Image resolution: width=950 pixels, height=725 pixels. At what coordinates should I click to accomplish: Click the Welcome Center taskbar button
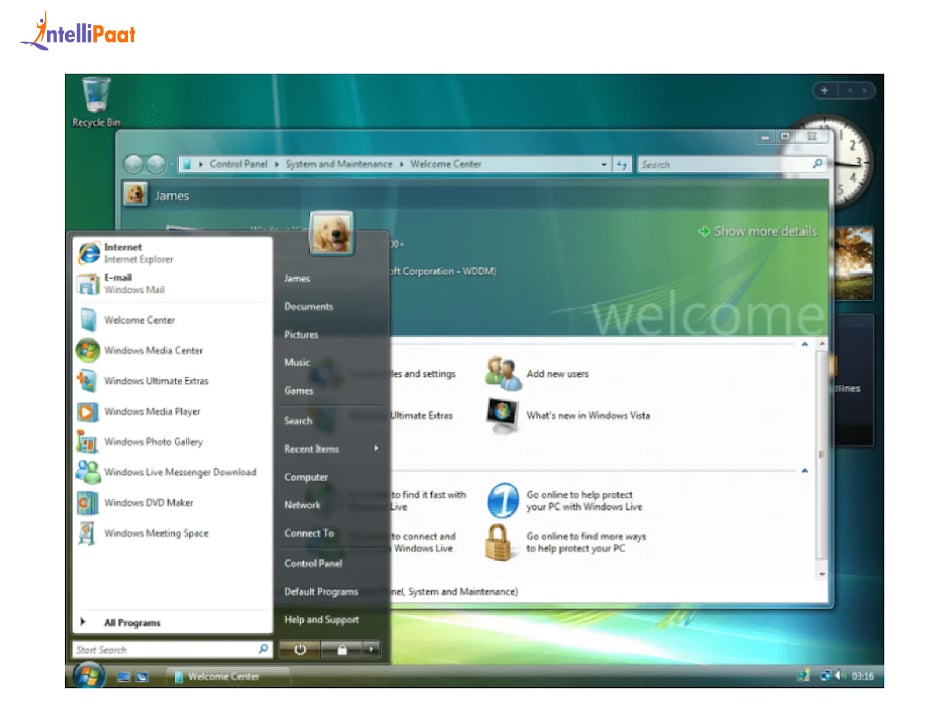[x=228, y=676]
